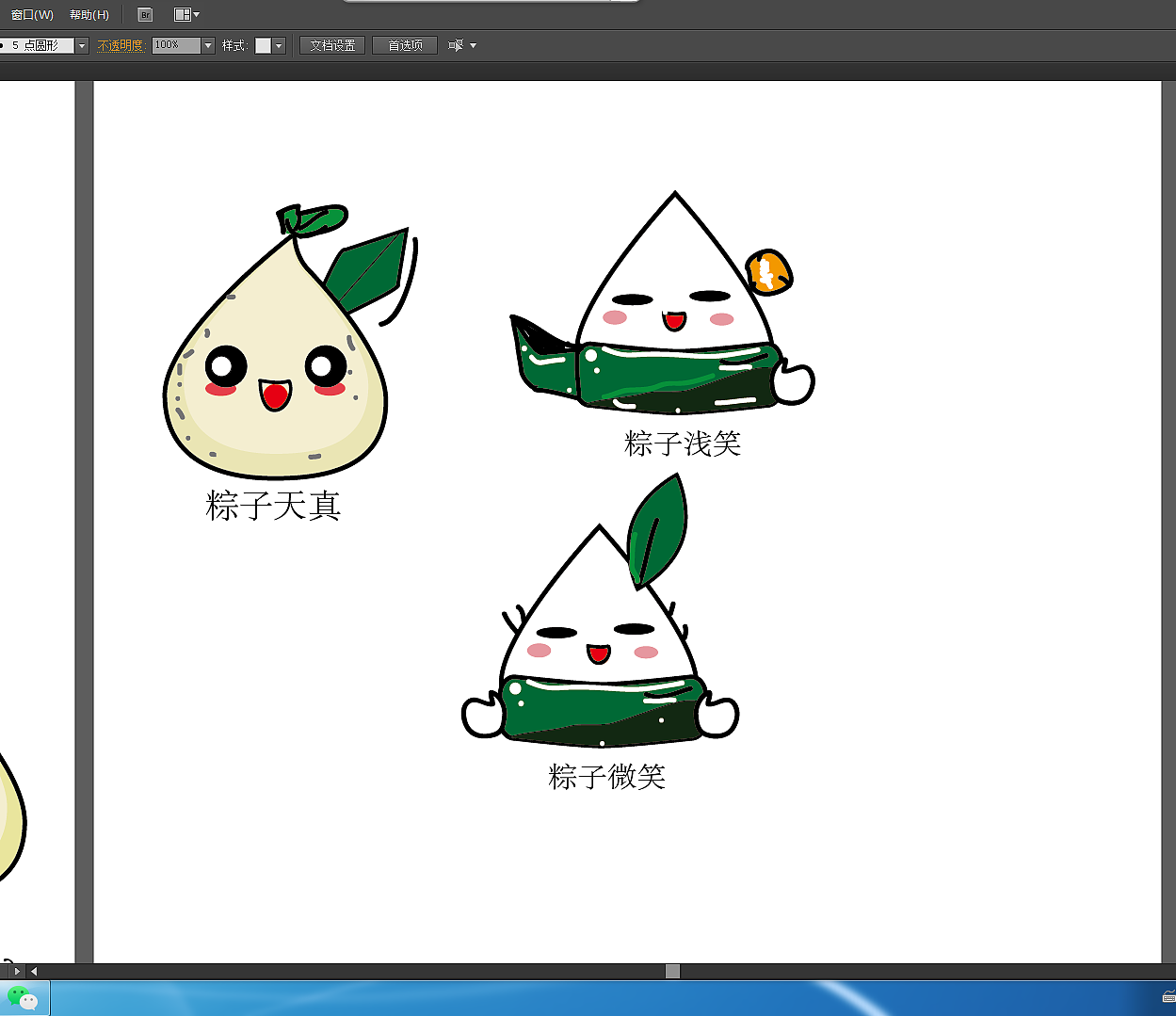Click the 不透明度 opacity link
The height and width of the screenshot is (1016, 1176).
click(x=121, y=45)
